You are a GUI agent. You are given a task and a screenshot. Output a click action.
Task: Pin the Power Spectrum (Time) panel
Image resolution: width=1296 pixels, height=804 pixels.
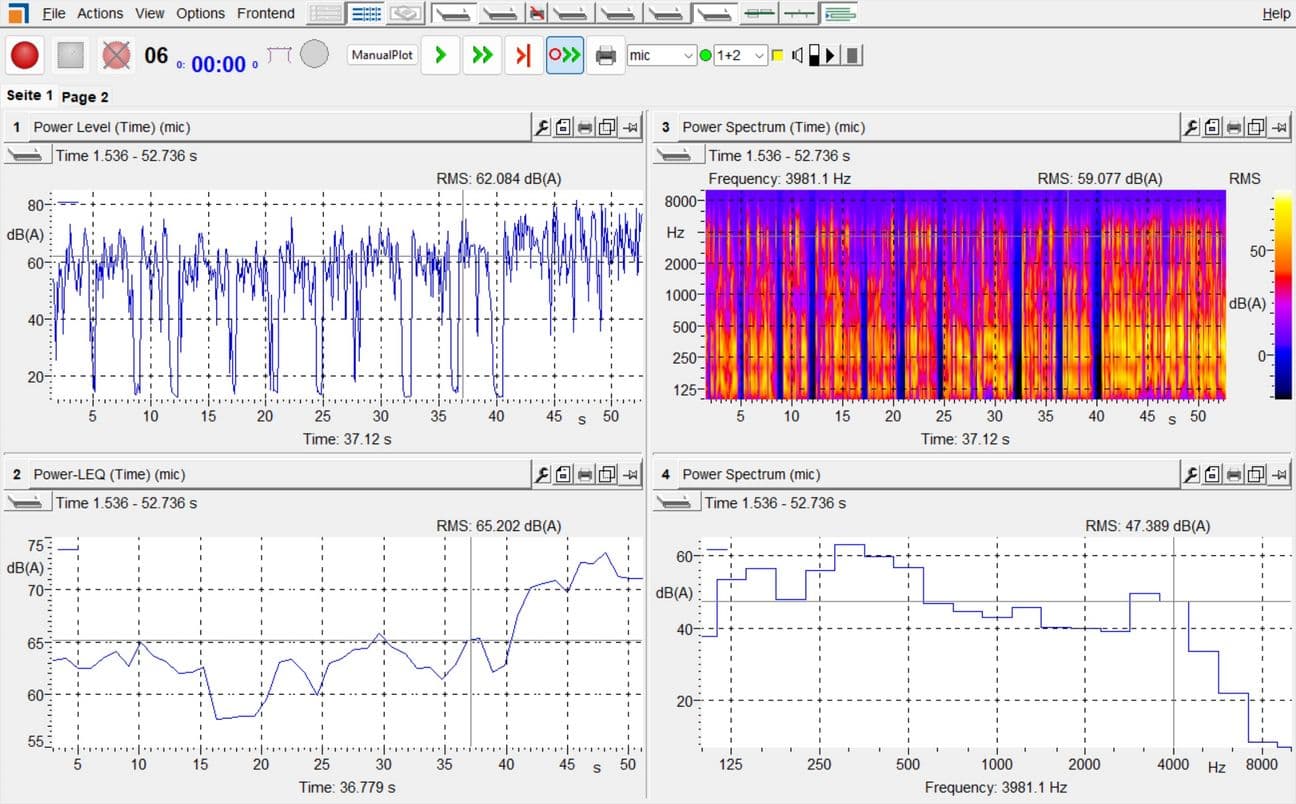point(1279,127)
